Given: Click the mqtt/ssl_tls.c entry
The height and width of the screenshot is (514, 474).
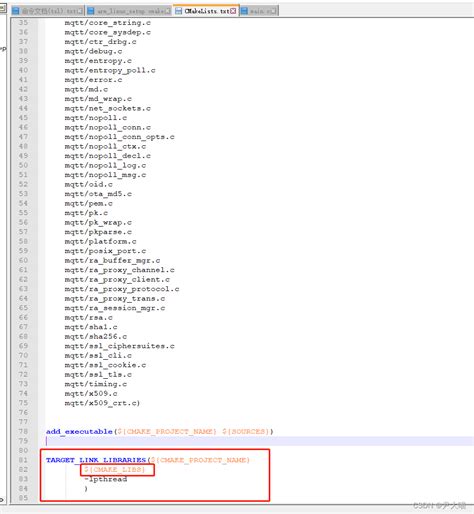Looking at the screenshot, I should pyautogui.click(x=98, y=374).
